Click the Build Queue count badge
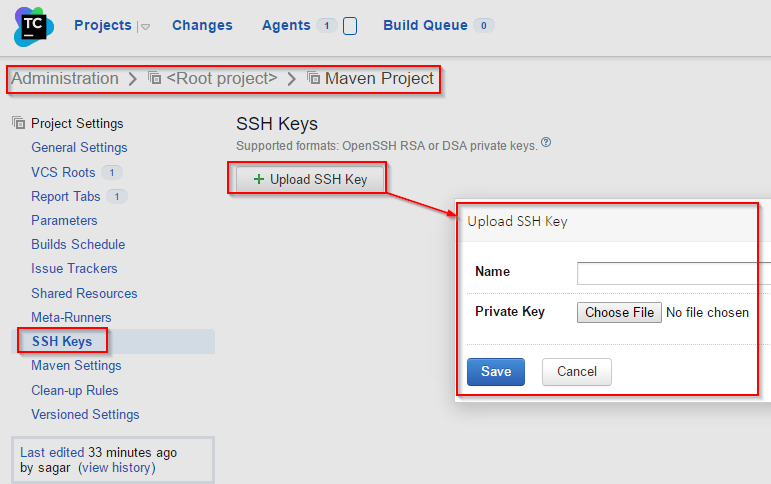 coord(484,26)
